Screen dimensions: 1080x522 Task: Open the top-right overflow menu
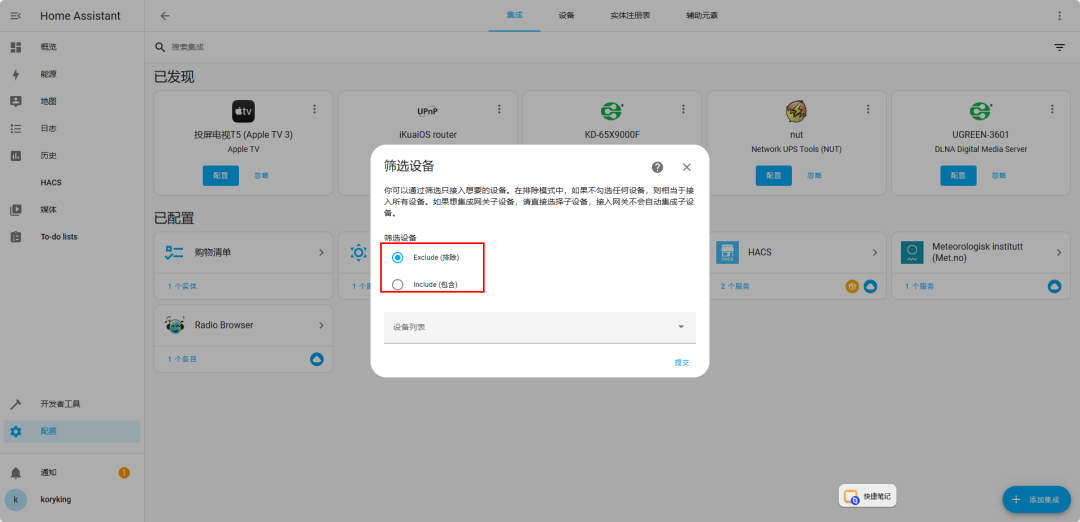pyautogui.click(x=1059, y=16)
